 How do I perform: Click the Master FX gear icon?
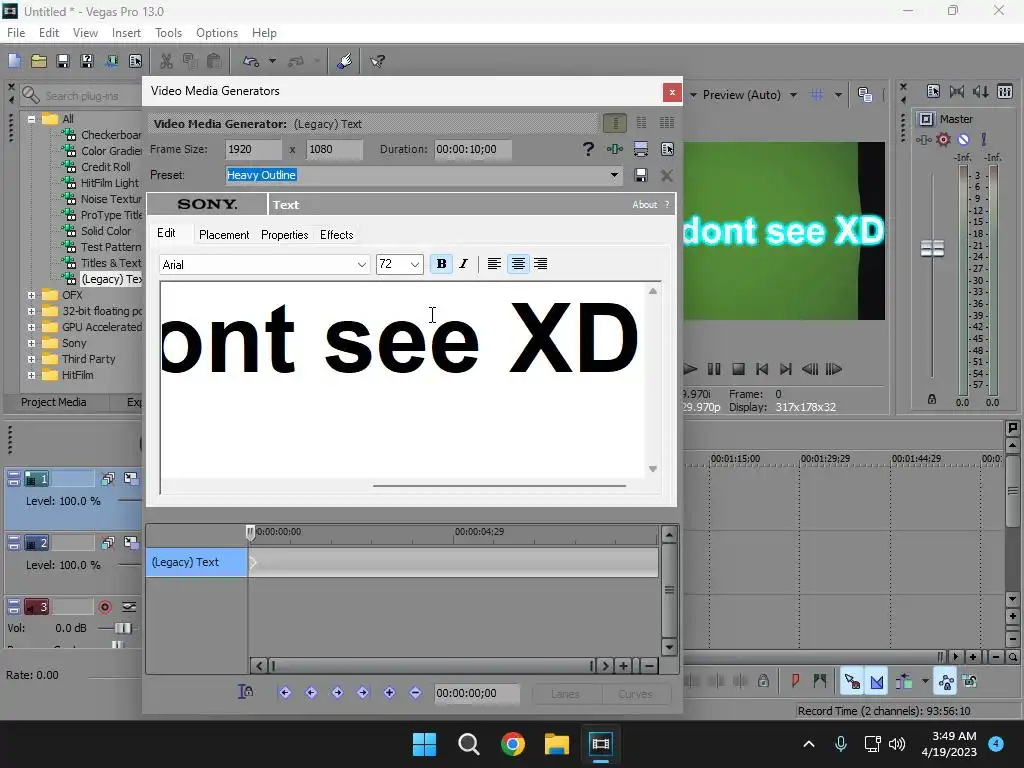click(943, 139)
